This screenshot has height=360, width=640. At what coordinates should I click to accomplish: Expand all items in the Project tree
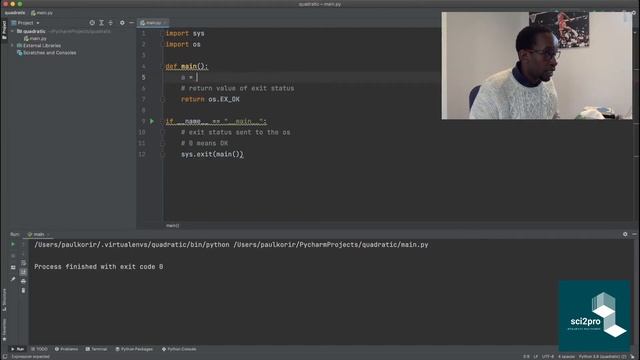(101, 23)
